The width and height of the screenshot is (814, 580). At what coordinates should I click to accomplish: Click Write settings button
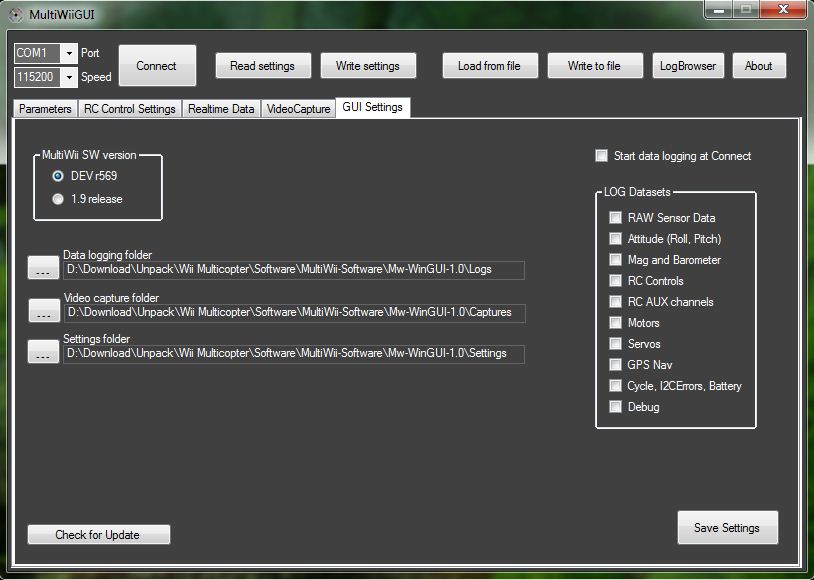[x=368, y=66]
